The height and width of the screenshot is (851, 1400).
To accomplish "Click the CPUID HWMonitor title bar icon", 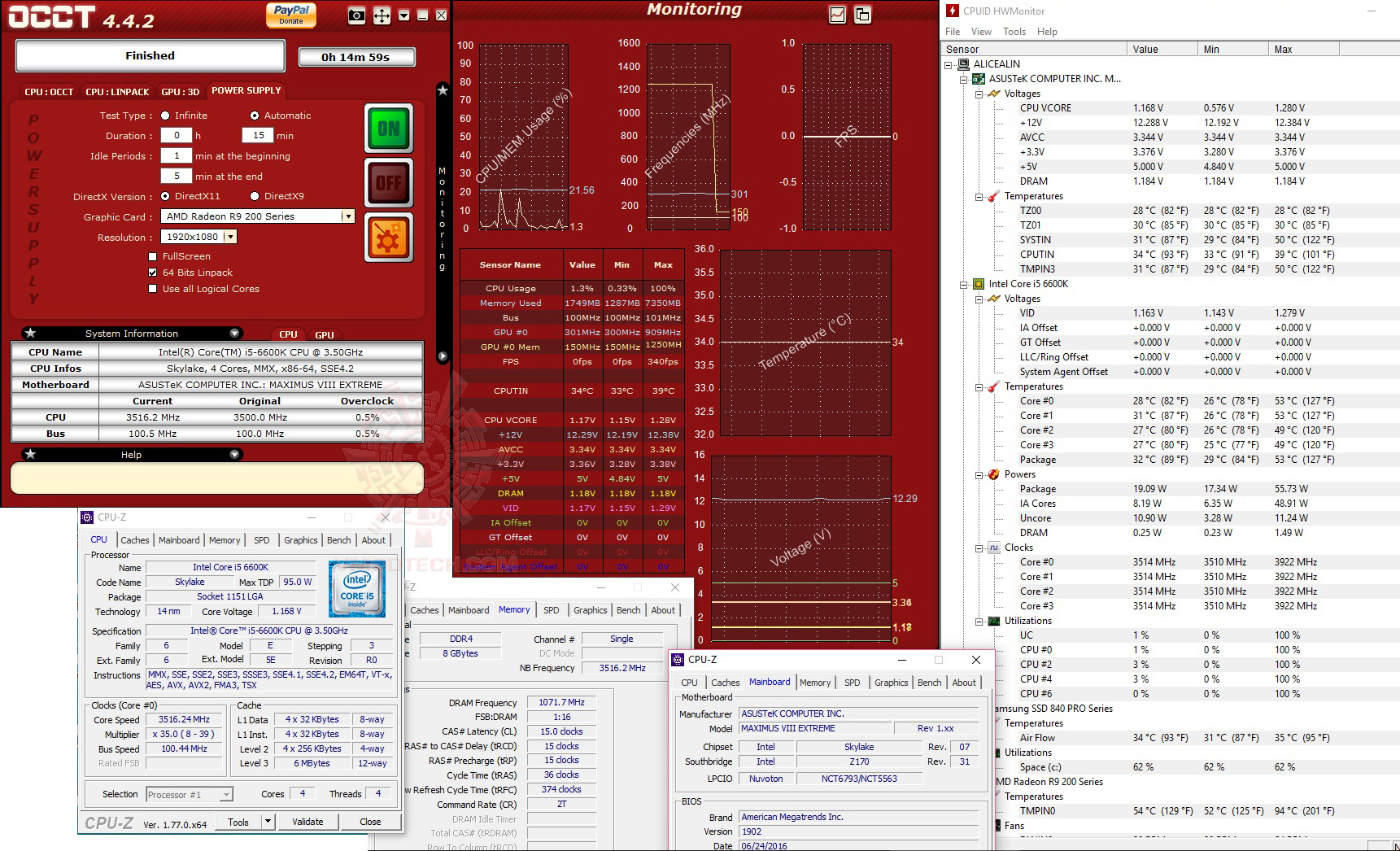I will pyautogui.click(x=953, y=11).
